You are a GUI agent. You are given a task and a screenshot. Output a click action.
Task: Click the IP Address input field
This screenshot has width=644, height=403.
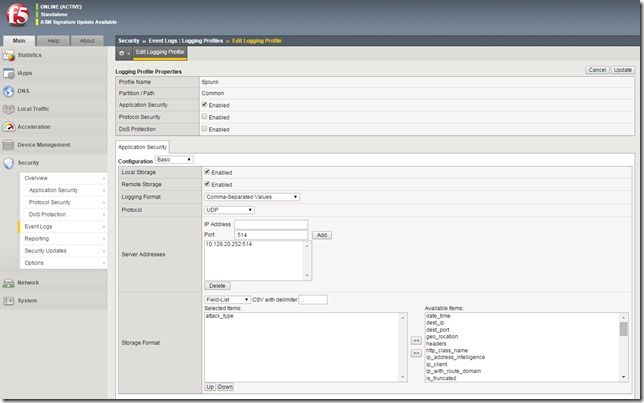[x=270, y=224]
